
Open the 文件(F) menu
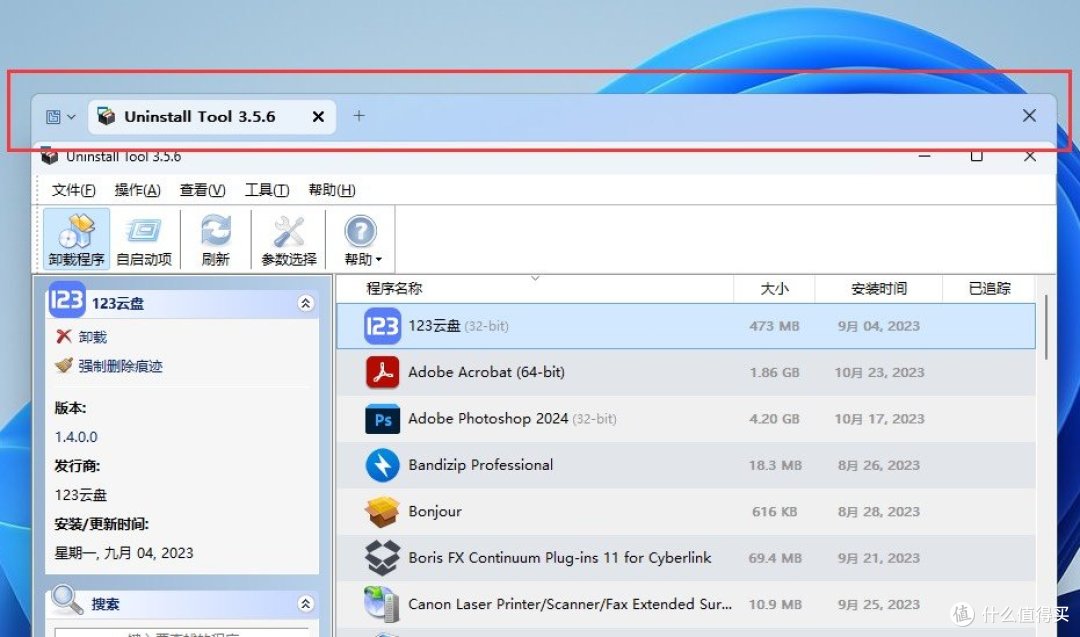click(x=74, y=190)
